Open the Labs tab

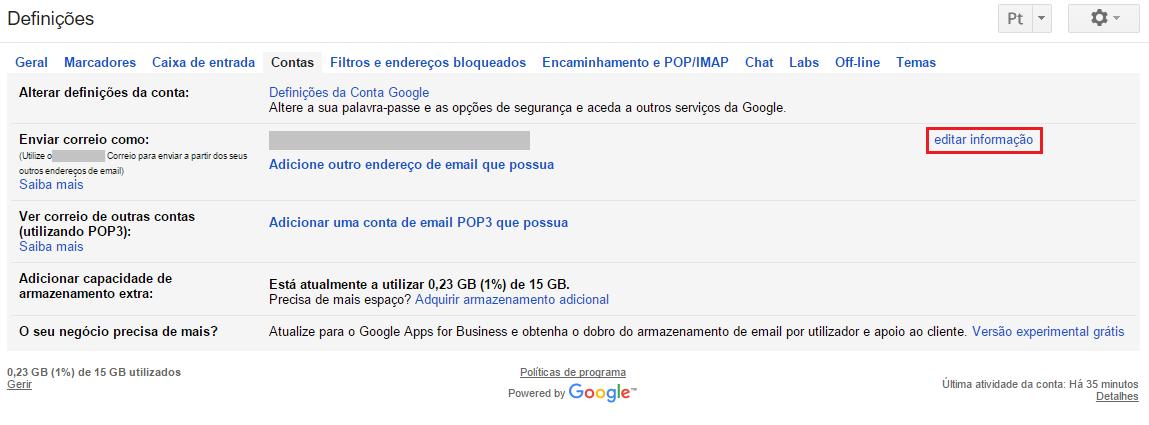pyautogui.click(x=804, y=62)
